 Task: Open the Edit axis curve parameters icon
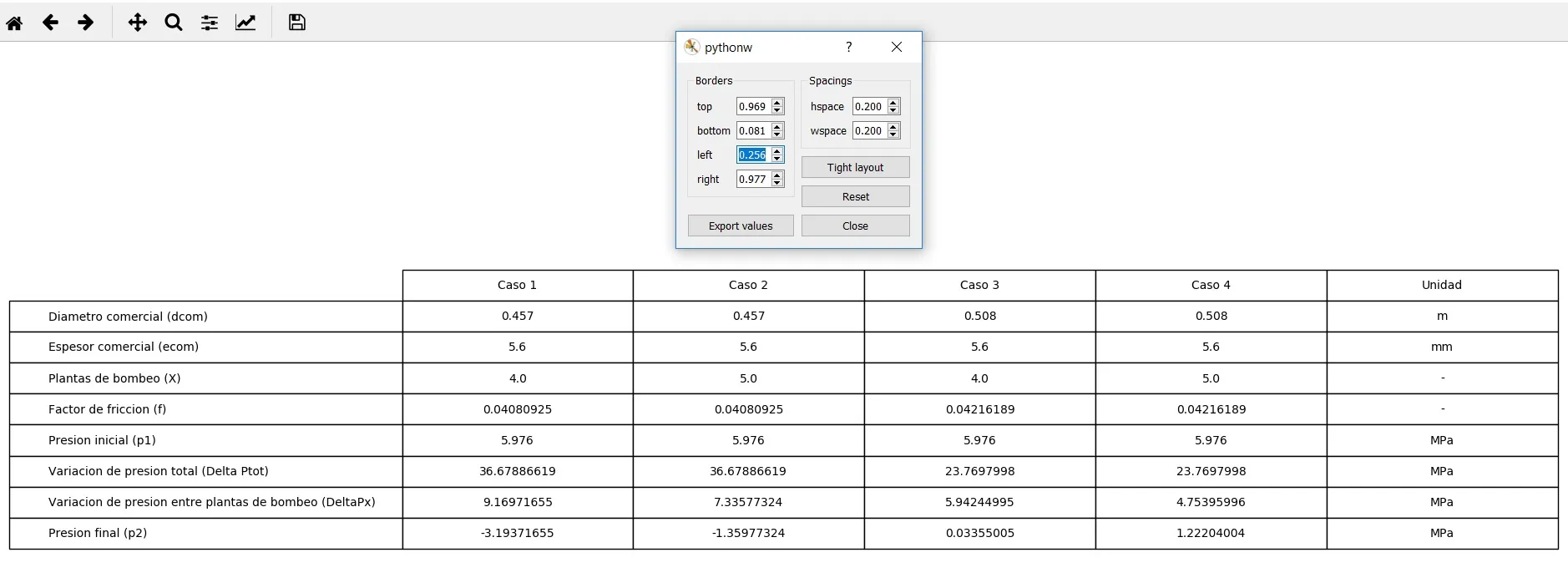click(x=245, y=23)
